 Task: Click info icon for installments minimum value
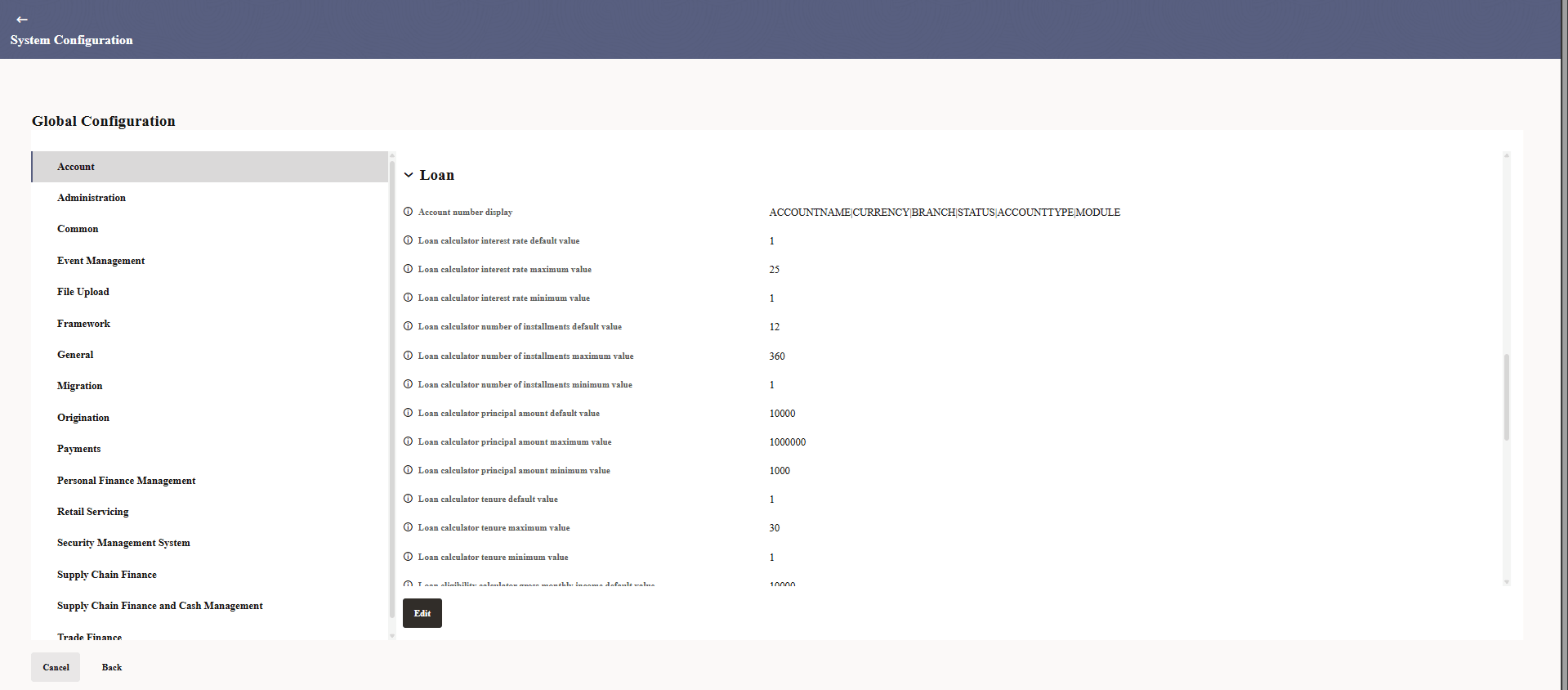408,384
